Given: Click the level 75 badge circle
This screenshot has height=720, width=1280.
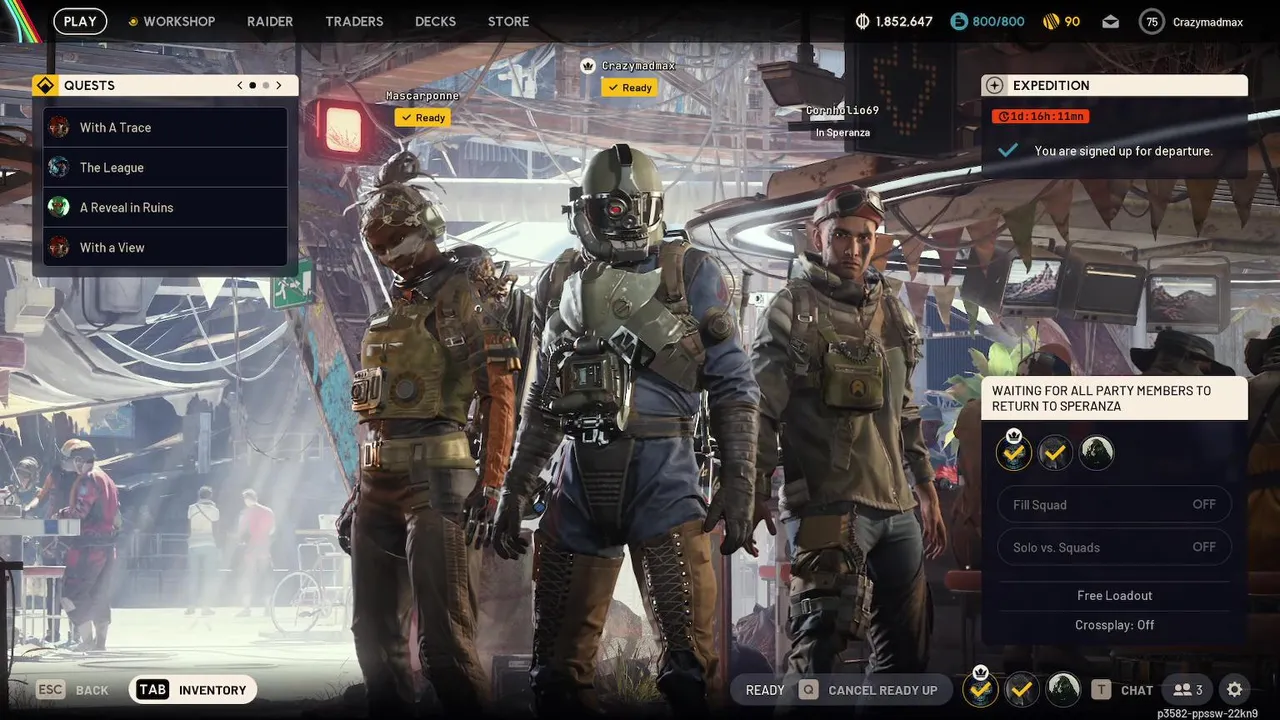Looking at the screenshot, I should pyautogui.click(x=1152, y=21).
